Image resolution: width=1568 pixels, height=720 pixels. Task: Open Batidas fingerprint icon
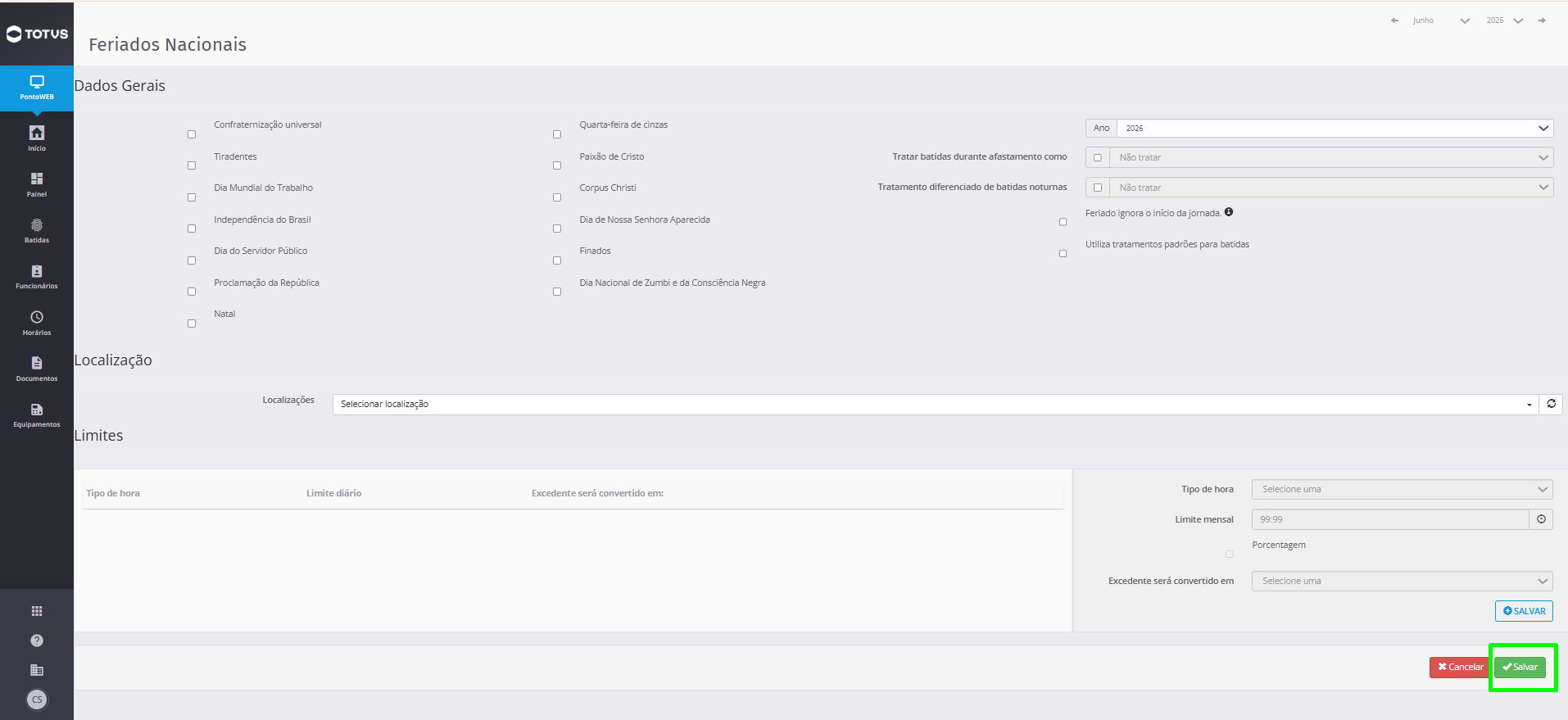pyautogui.click(x=37, y=230)
